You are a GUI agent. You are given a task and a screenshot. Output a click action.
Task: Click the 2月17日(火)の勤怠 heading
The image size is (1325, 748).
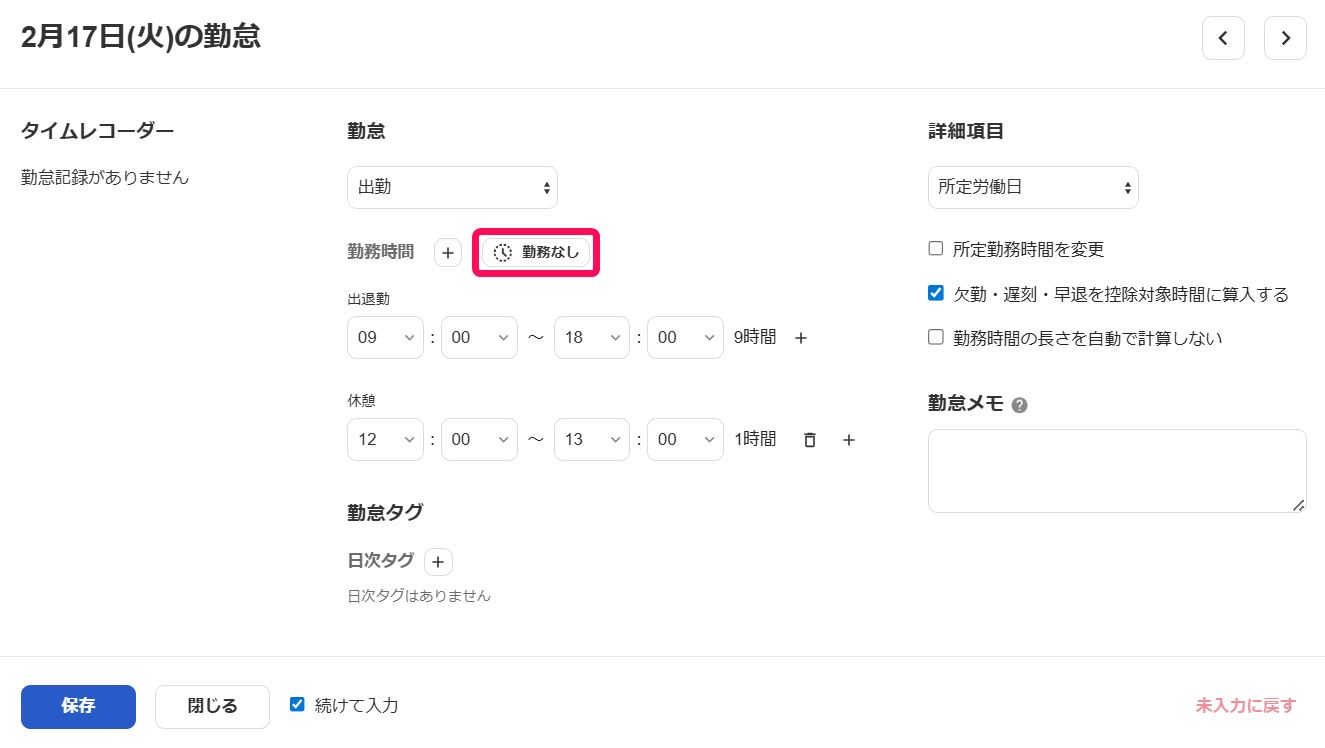tap(141, 37)
